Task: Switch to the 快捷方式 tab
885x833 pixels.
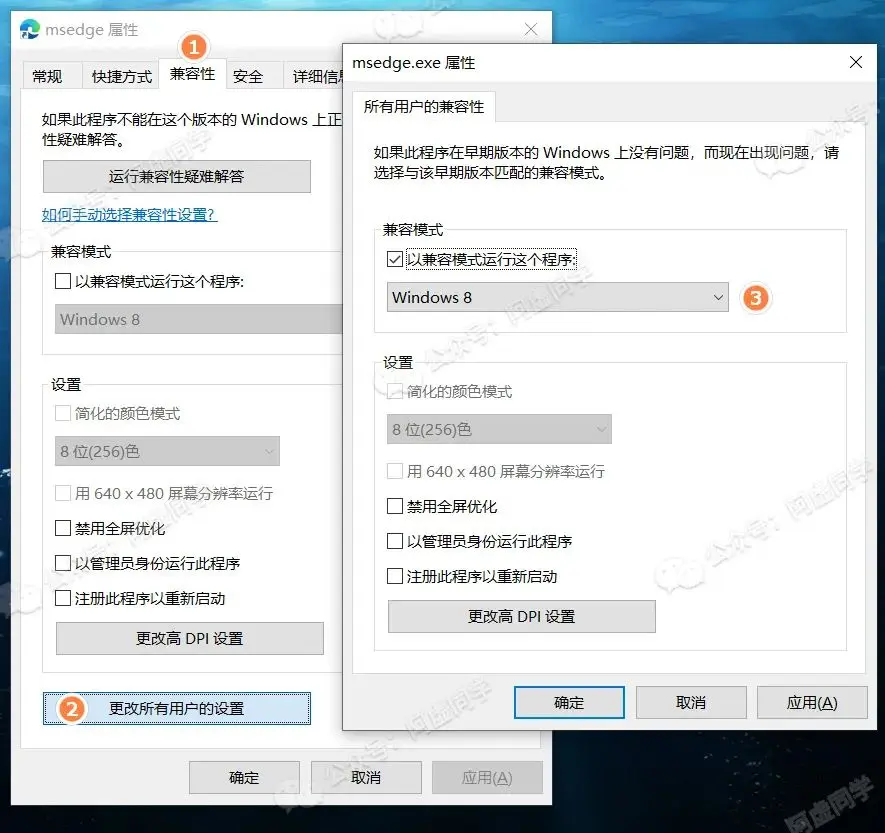Action: coord(121,76)
